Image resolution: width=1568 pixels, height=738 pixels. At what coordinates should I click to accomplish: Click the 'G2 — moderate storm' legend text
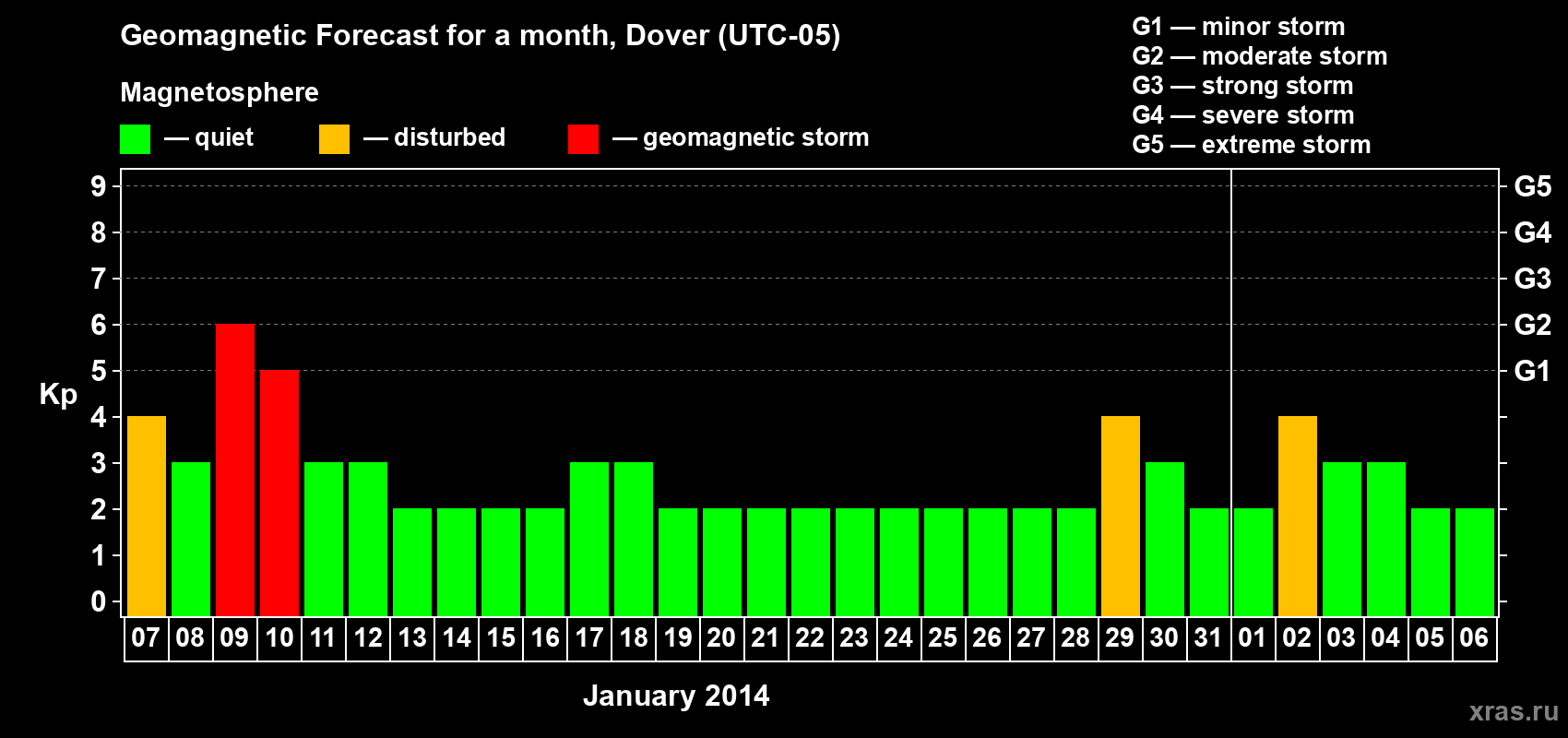pos(1260,56)
